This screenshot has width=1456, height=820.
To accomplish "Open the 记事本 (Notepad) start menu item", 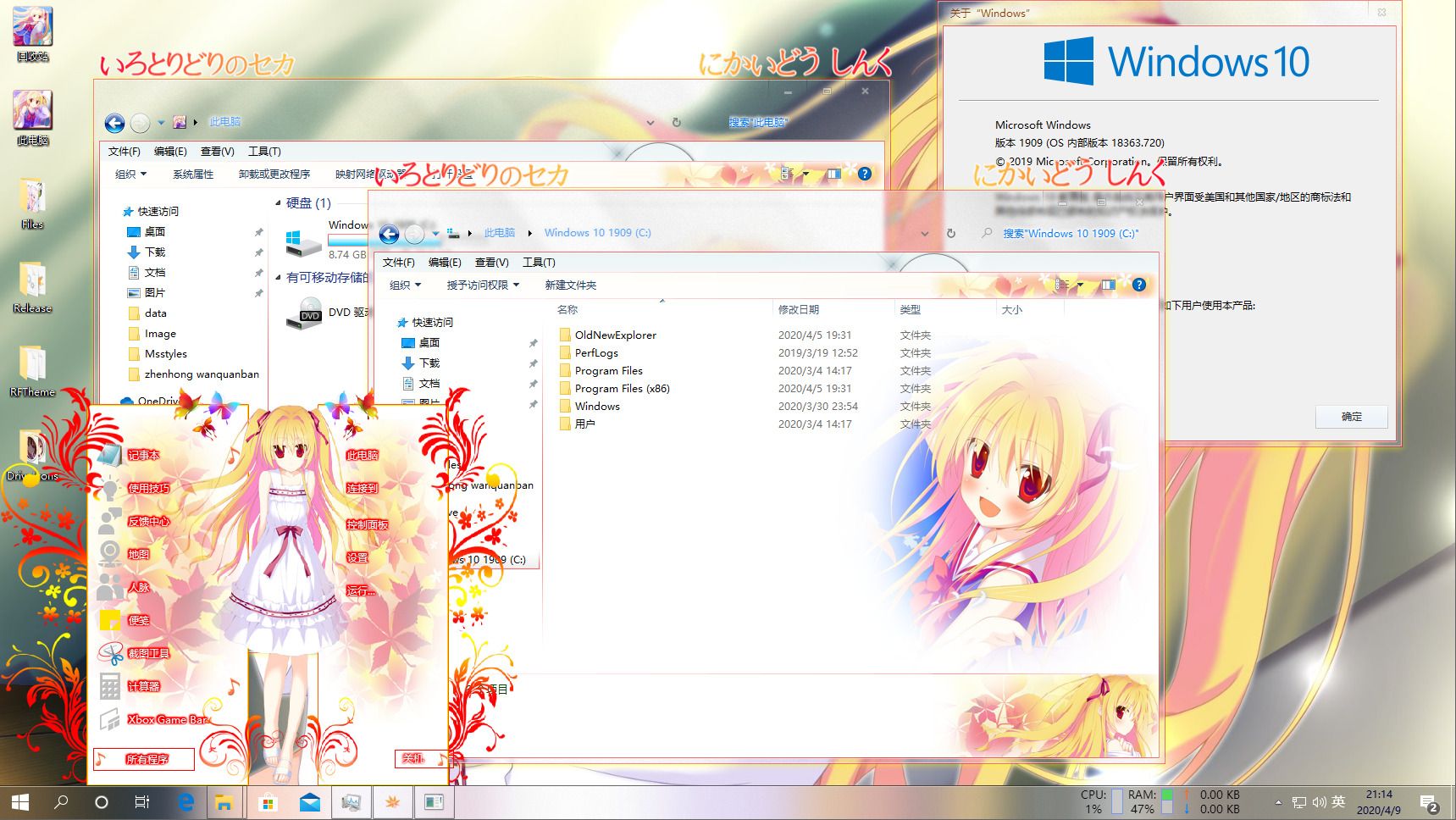I will pos(143,455).
